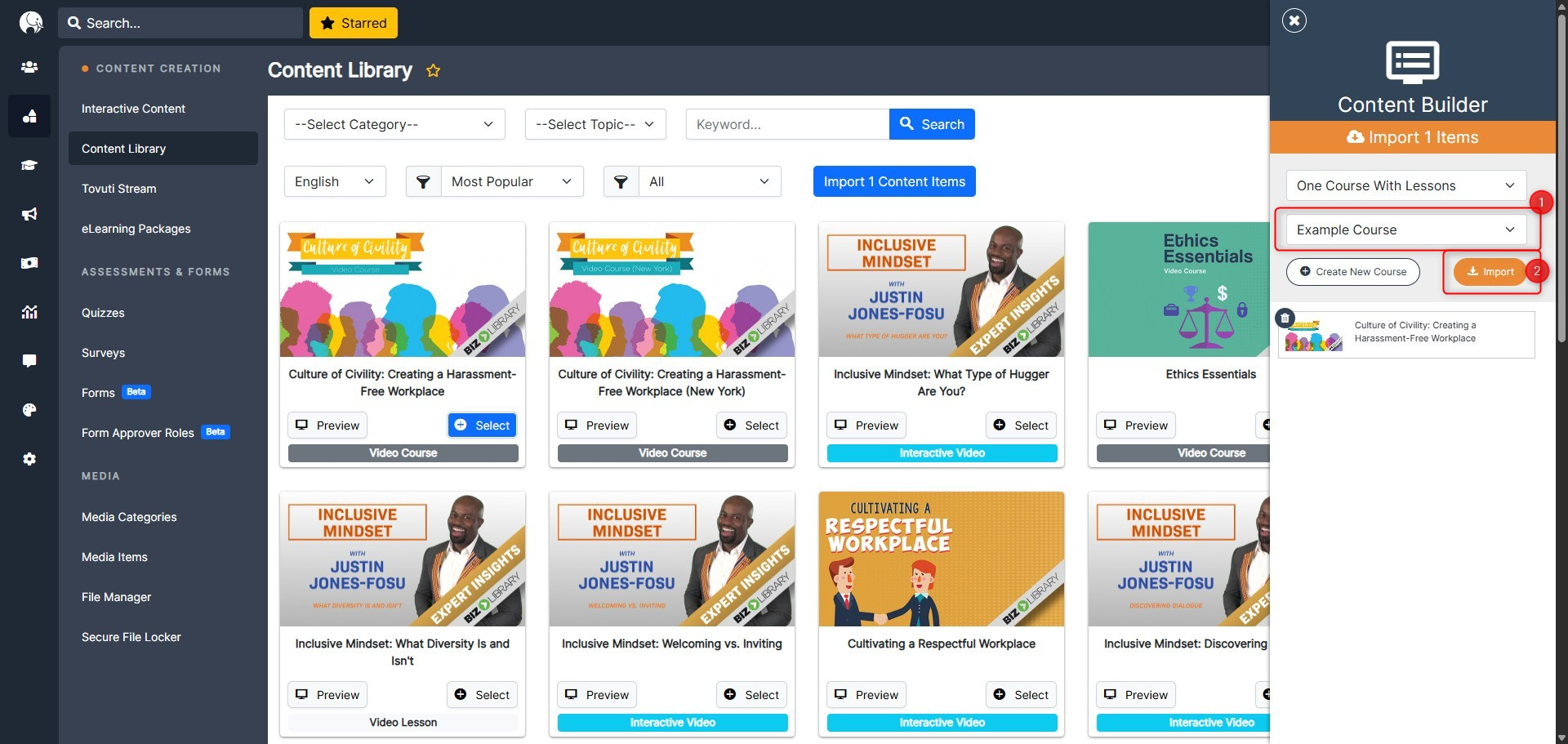Open the English language dropdown
The height and width of the screenshot is (744, 1568).
(335, 181)
